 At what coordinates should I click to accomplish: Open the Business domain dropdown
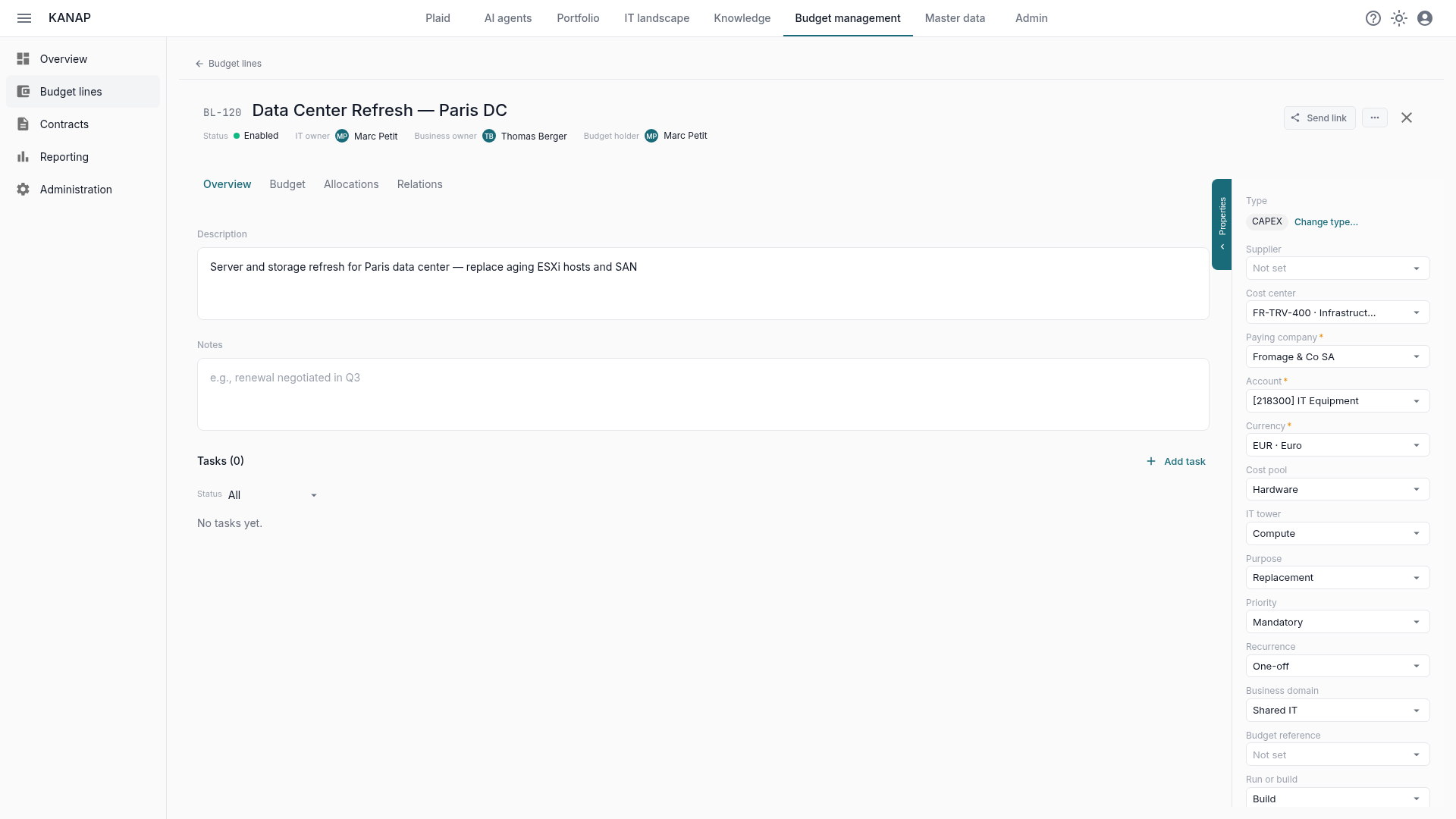(x=1338, y=711)
